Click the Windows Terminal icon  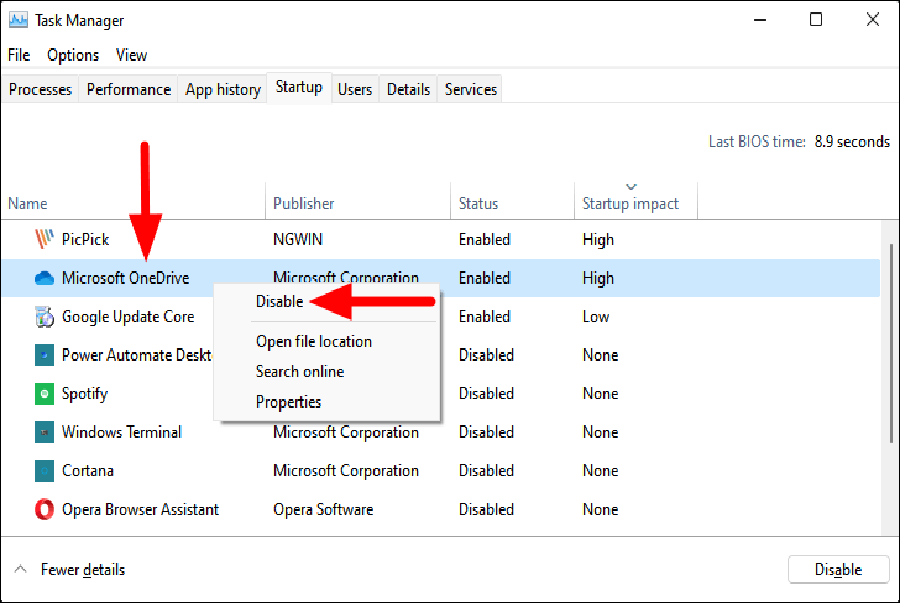[x=44, y=432]
